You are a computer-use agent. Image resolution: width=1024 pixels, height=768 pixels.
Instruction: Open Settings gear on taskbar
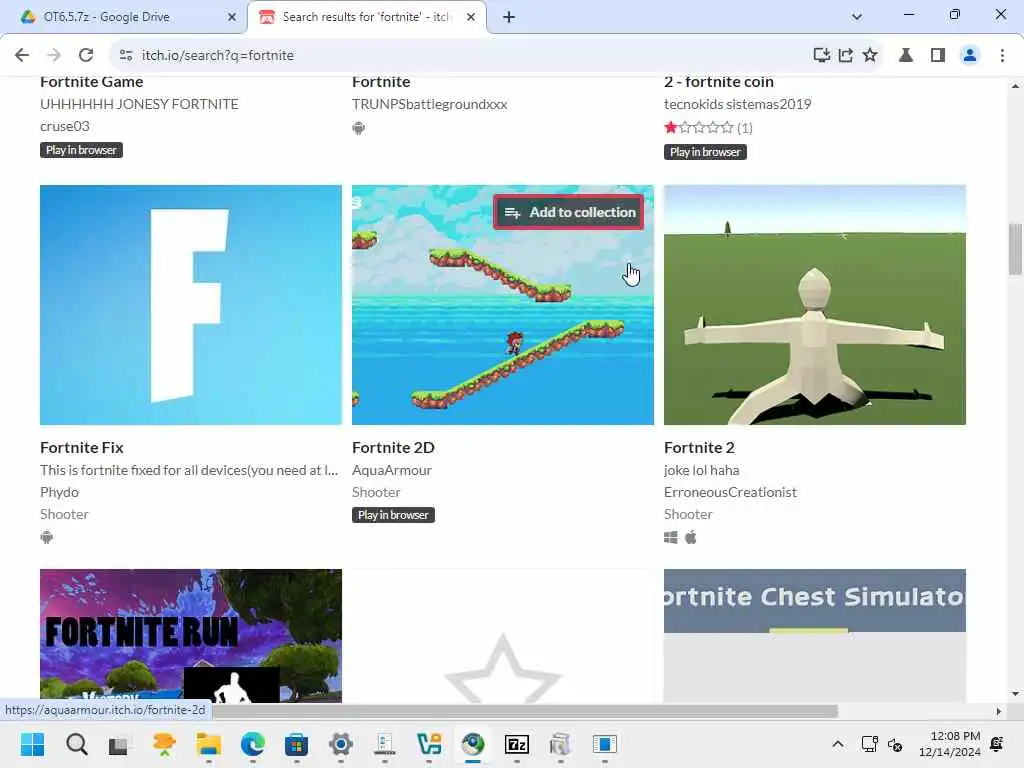341,744
